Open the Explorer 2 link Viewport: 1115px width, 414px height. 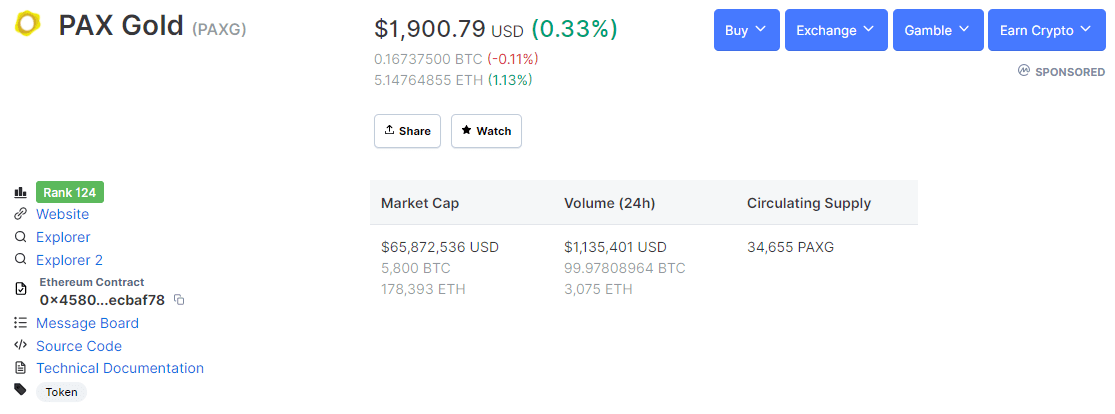pyautogui.click(x=70, y=260)
